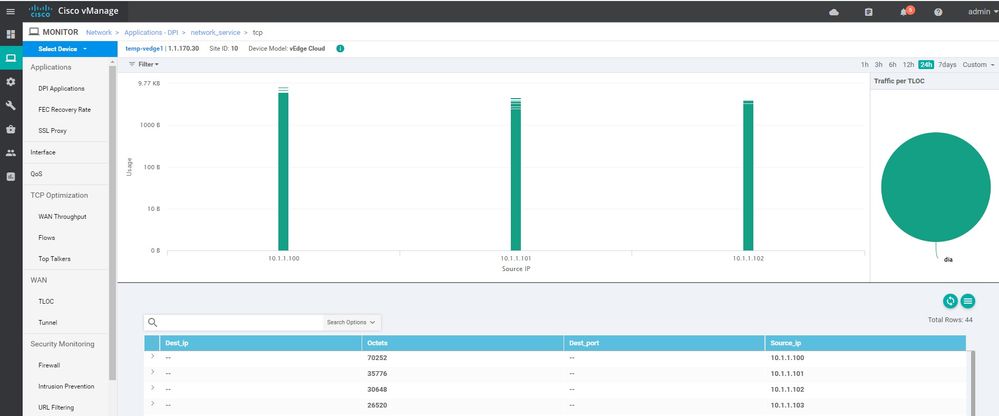Click the 10.1.1.100 usage bar
999x416 pixels.
coord(283,169)
